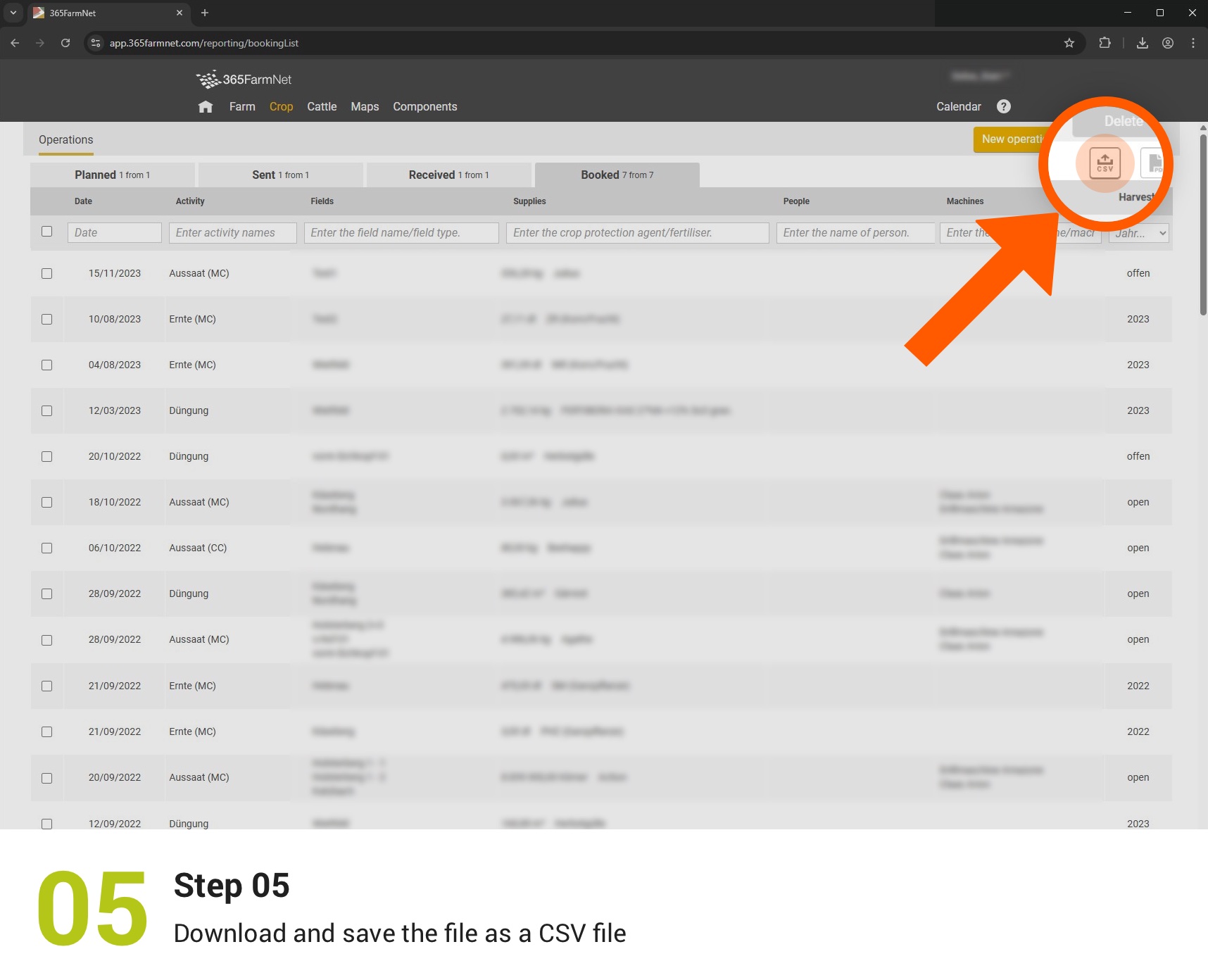The image size is (1208, 980).
Task: Check the checkbox for the 15/11/2023 Aussaat row
Action: (x=47, y=273)
